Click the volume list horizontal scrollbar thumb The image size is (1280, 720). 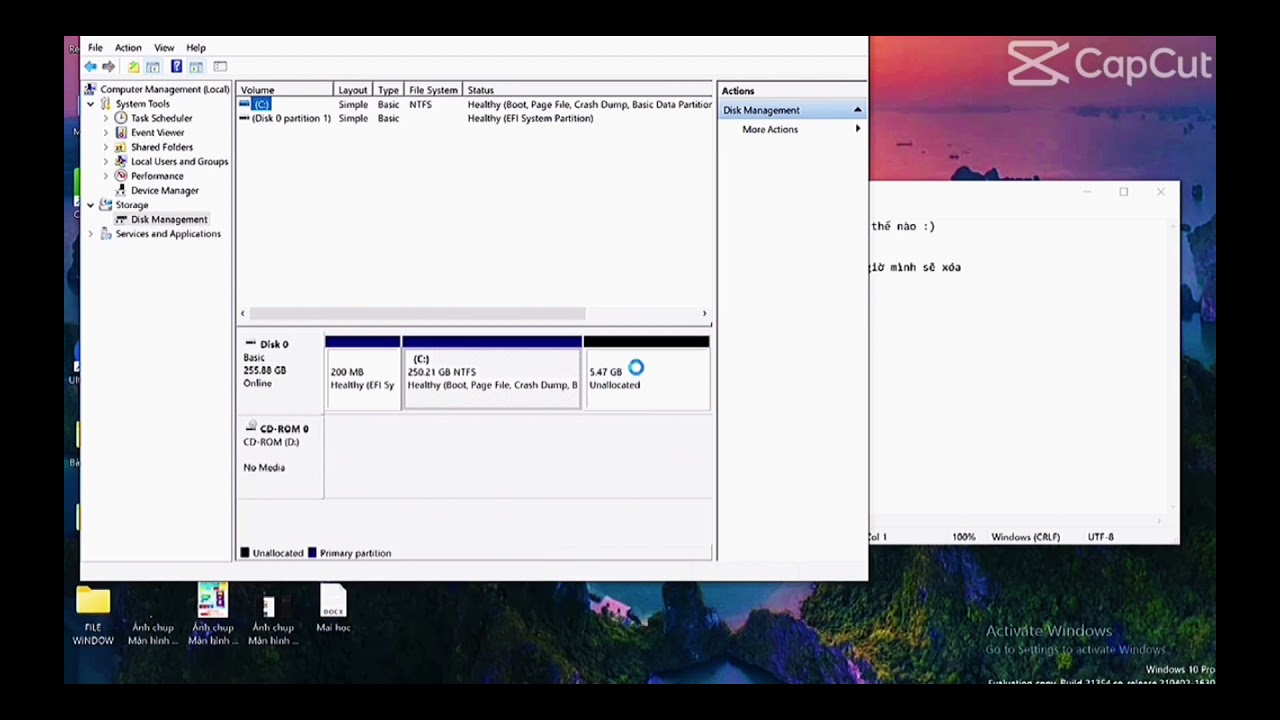tap(417, 313)
